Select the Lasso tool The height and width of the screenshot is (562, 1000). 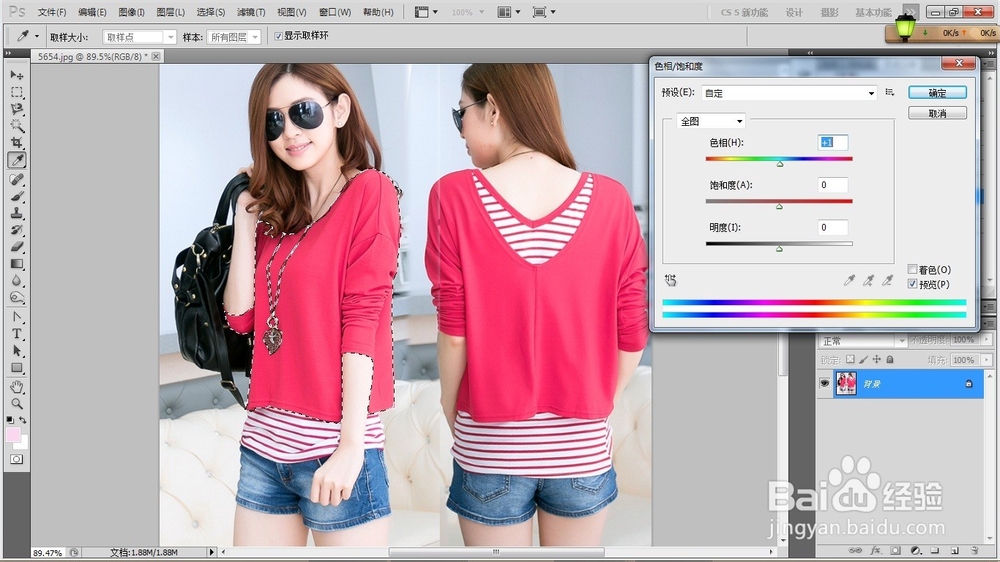click(x=17, y=109)
